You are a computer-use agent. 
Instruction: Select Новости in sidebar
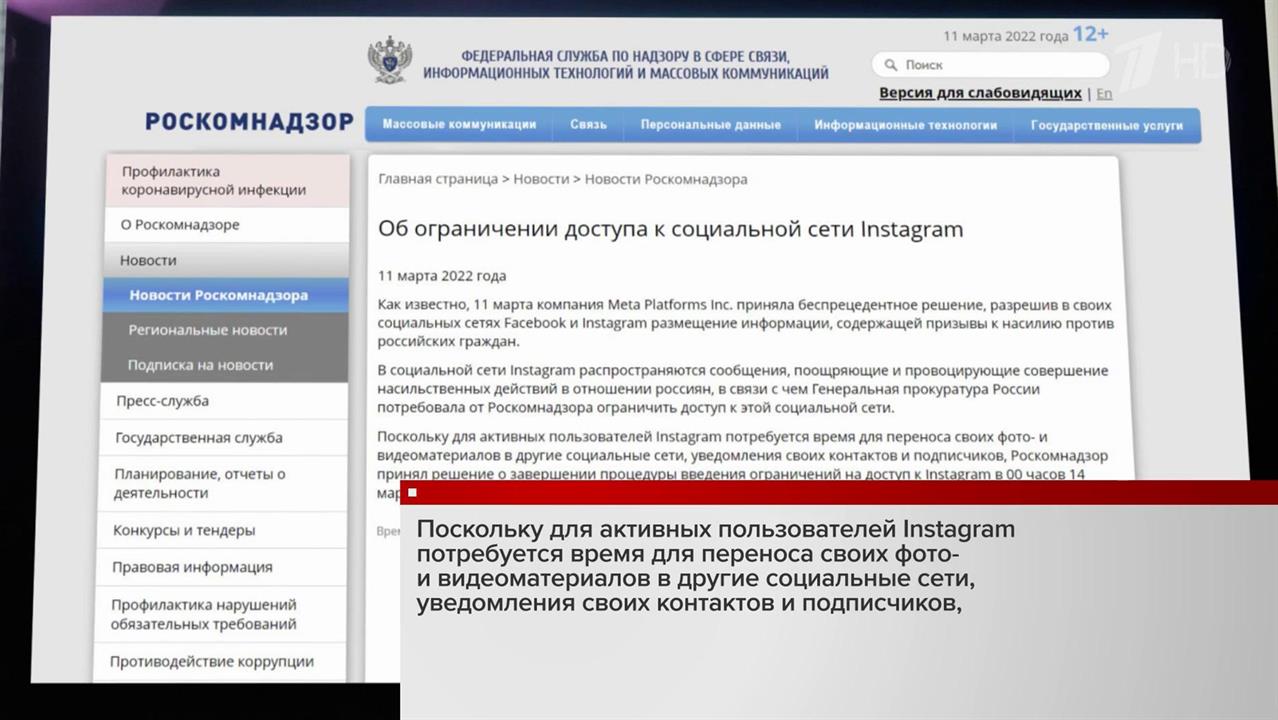point(227,260)
